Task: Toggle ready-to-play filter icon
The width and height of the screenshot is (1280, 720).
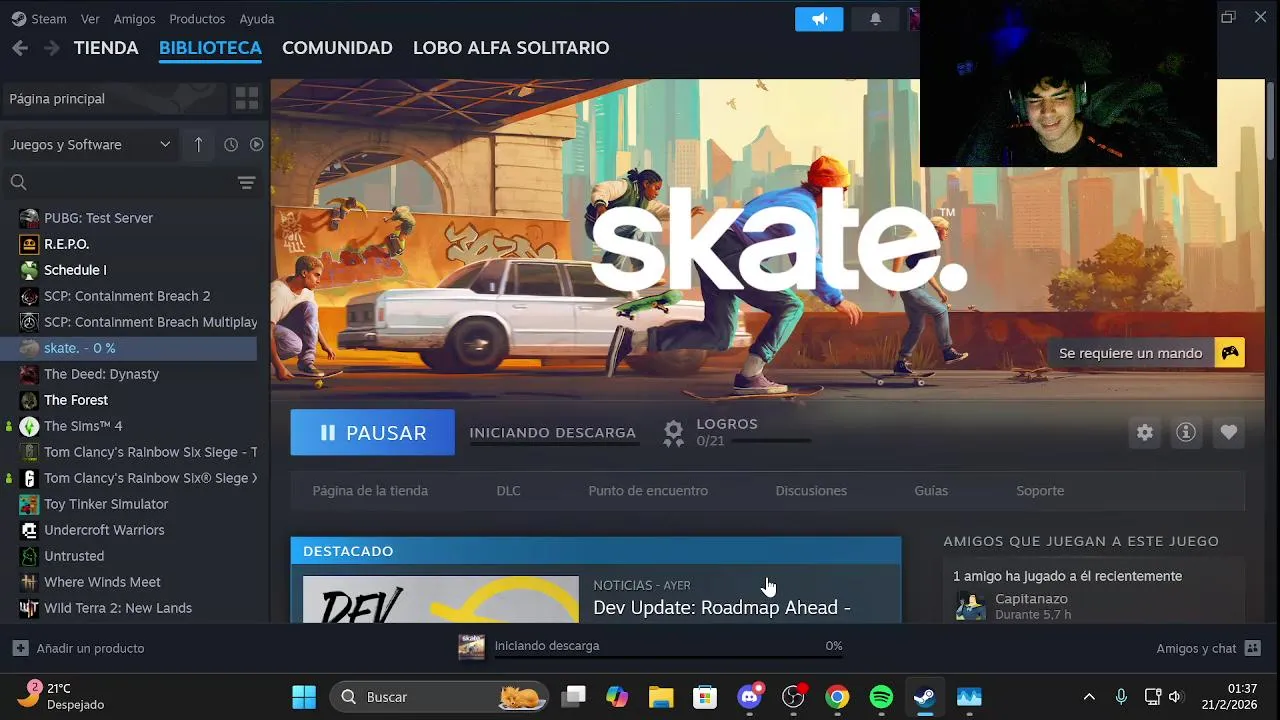Action: pos(257,145)
